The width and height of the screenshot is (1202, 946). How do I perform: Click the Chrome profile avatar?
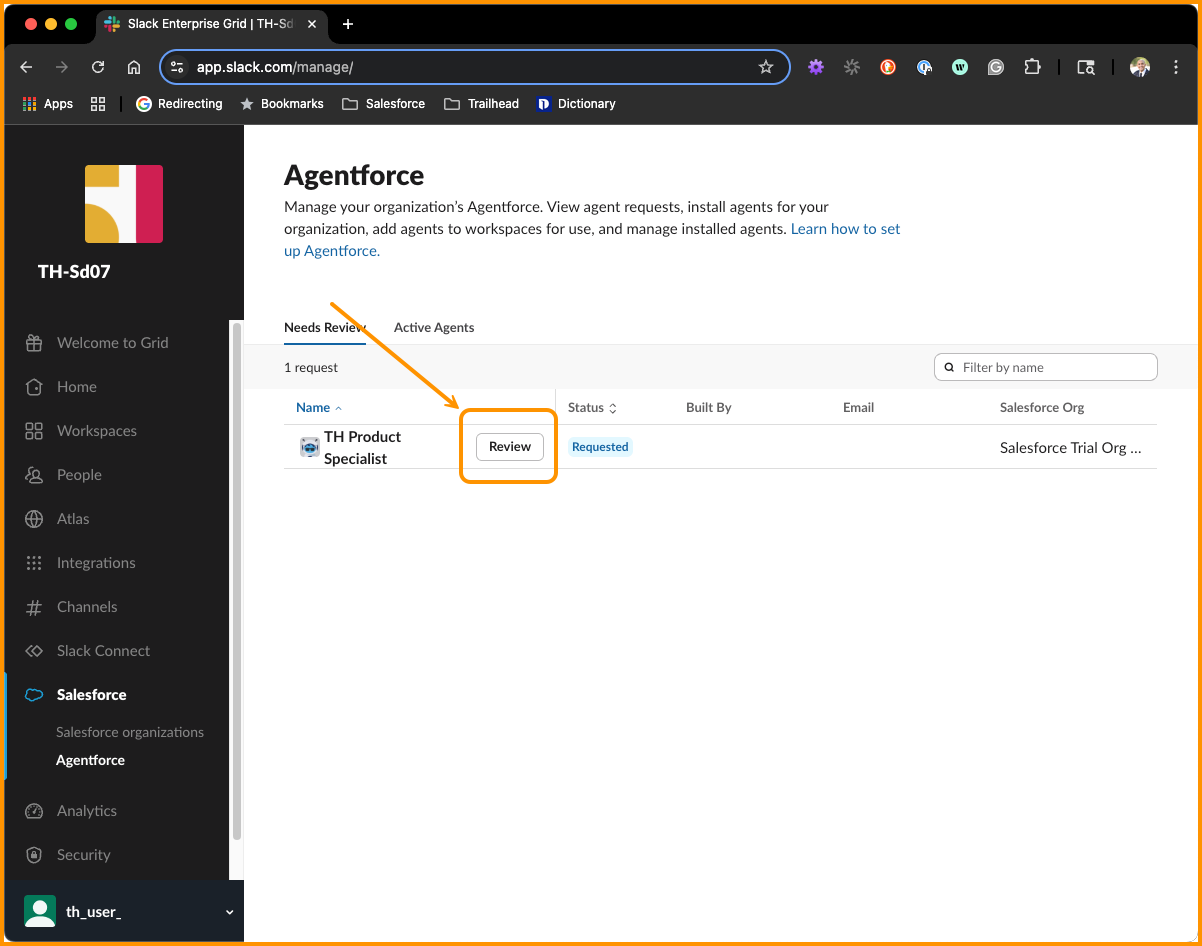pyautogui.click(x=1140, y=67)
